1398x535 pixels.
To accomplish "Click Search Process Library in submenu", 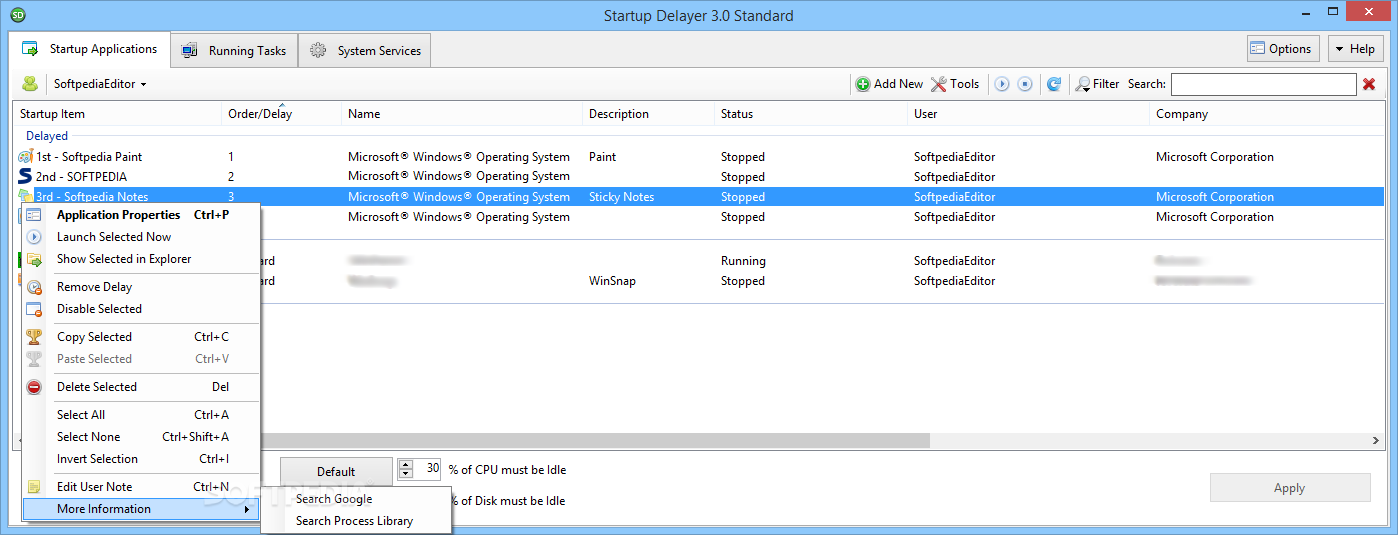I will 356,521.
